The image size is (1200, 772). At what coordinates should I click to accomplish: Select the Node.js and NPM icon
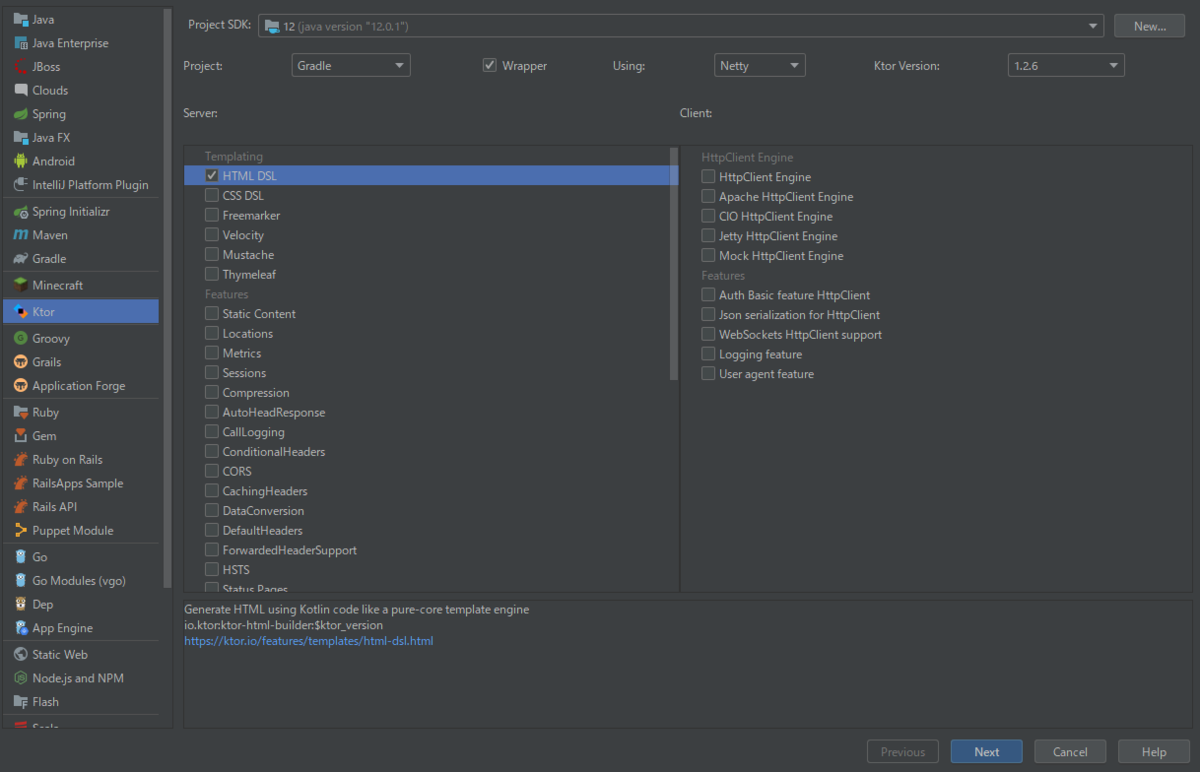pos(21,678)
